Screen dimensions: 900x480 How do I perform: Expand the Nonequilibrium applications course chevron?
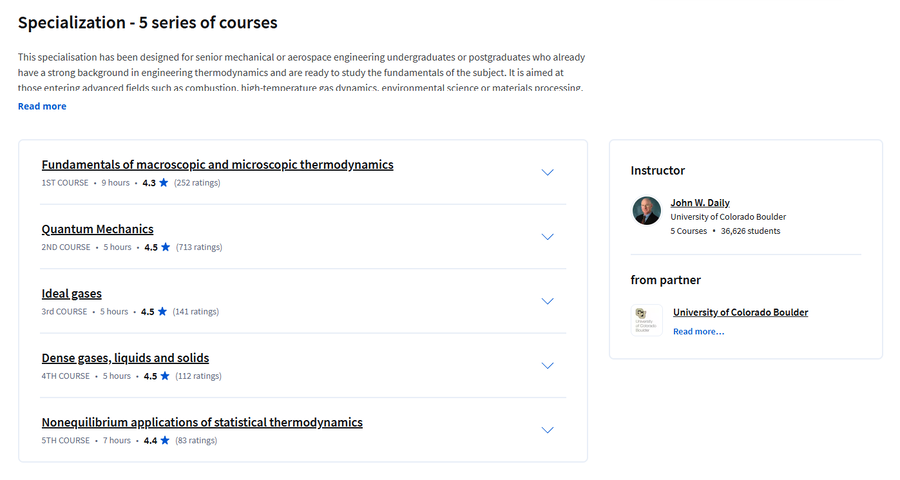[x=548, y=429]
